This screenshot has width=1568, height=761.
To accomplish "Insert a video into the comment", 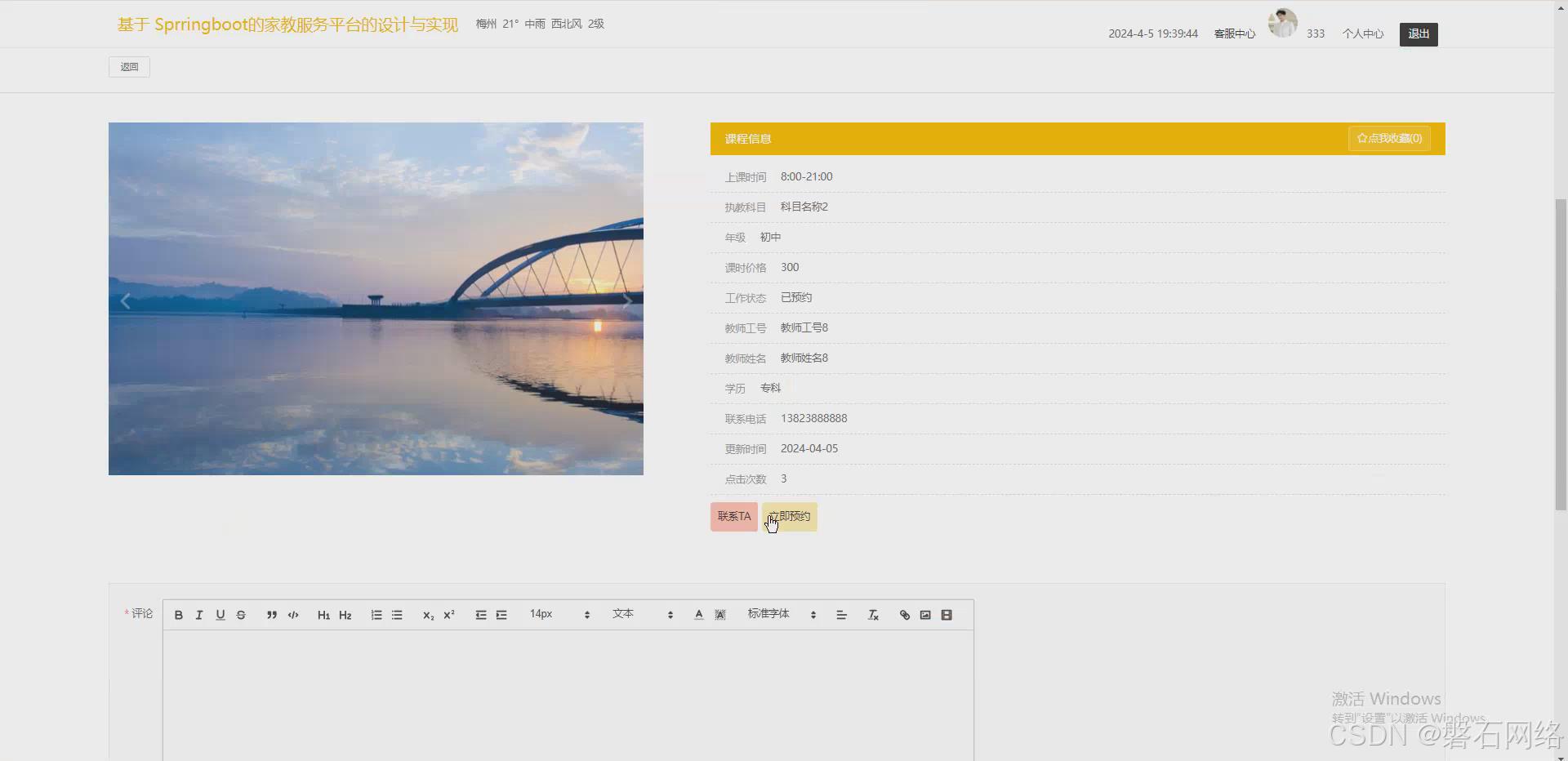I will click(947, 615).
